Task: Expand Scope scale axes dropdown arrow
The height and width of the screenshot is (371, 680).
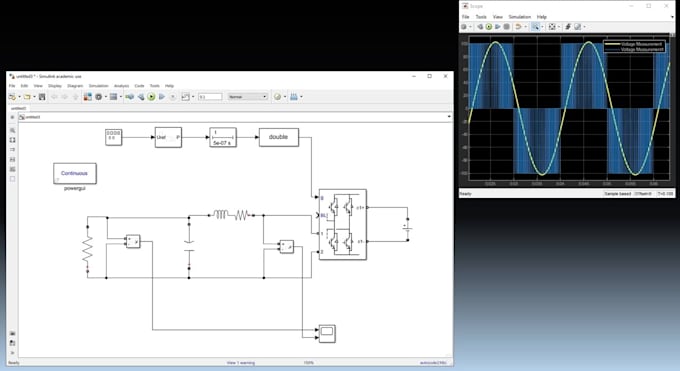Action: coord(559,26)
